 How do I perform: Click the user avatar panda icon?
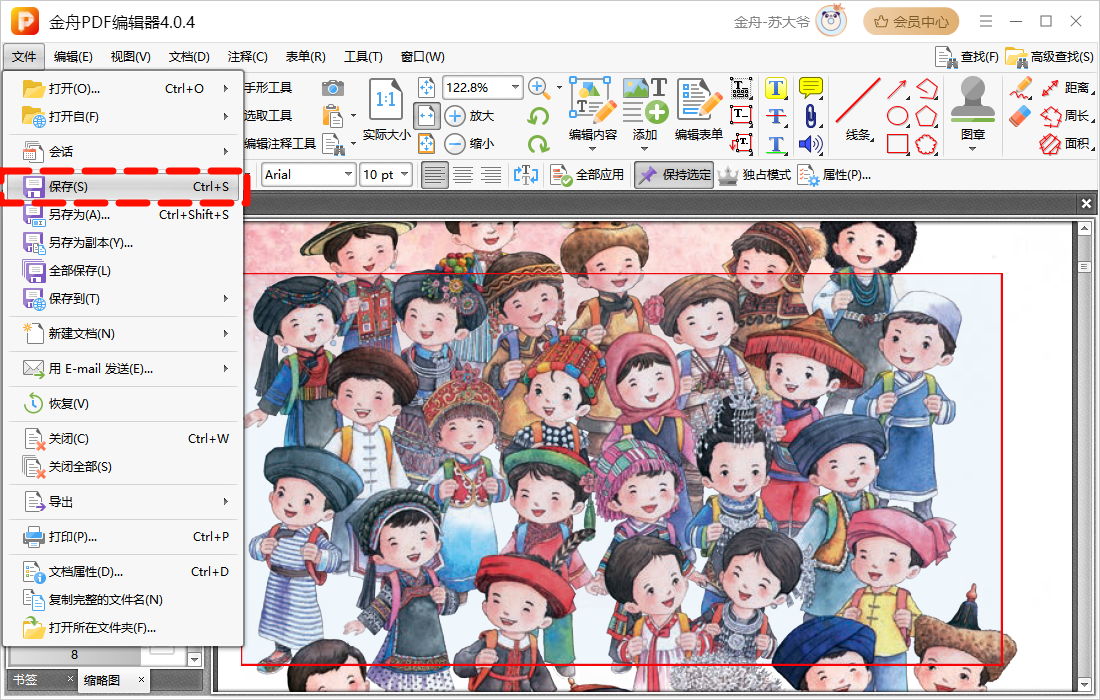click(832, 21)
